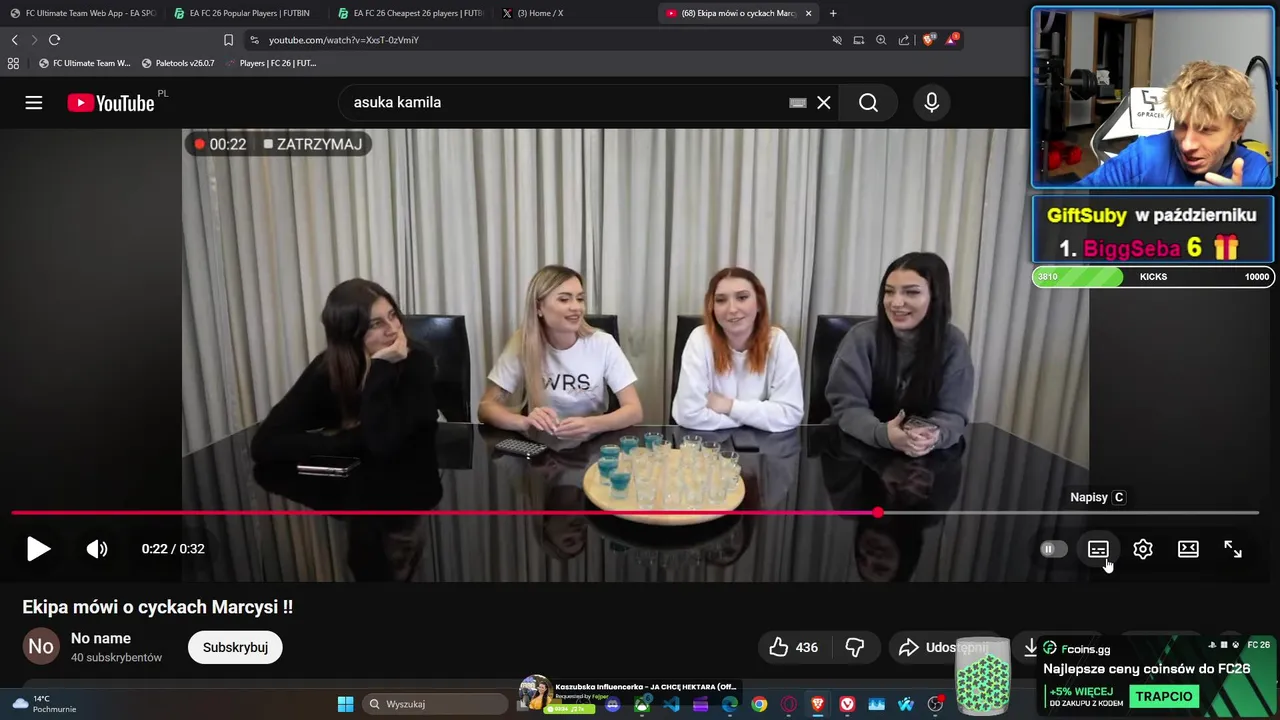Click the progress bar scrubber handle
The image size is (1280, 720).
[878, 513]
